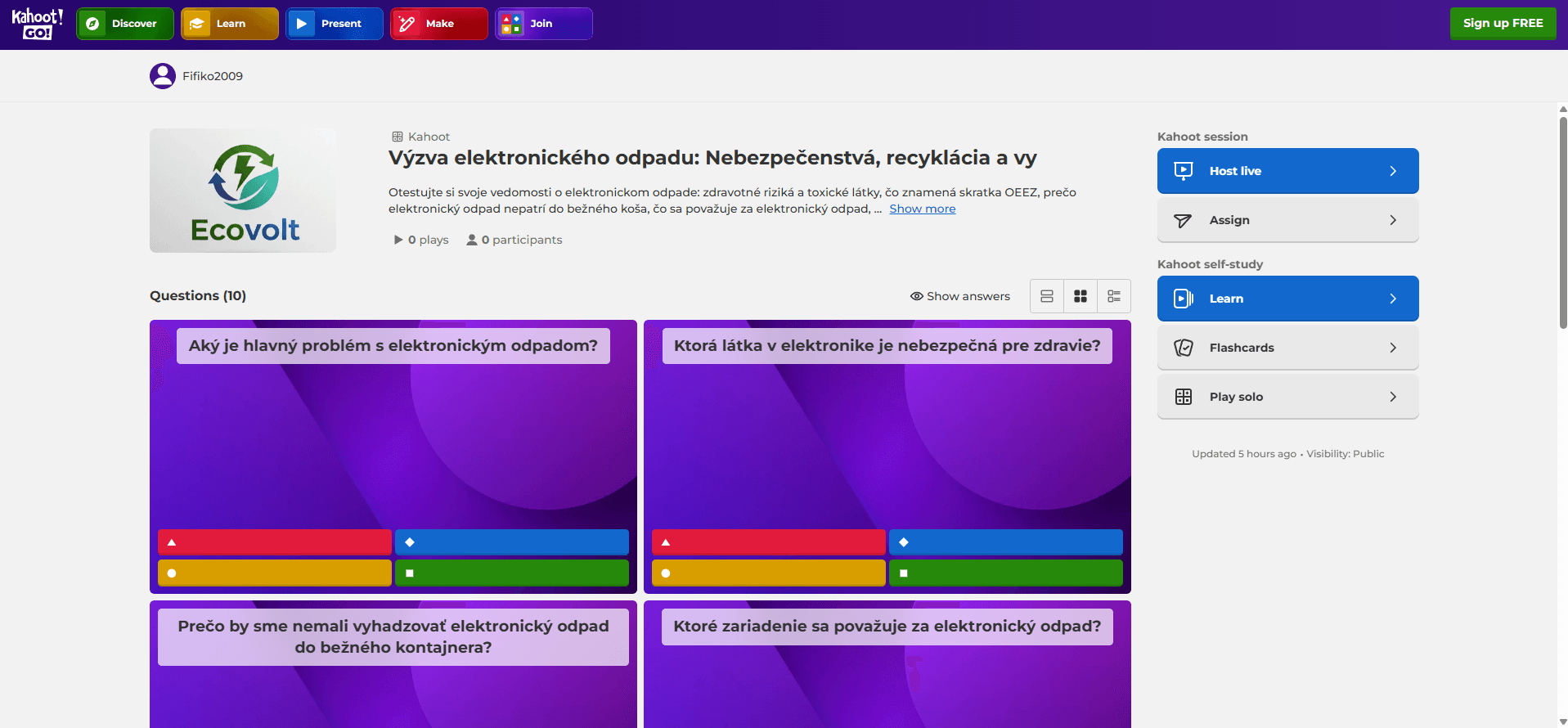
Task: Click the Join shapes icon
Action: [x=511, y=24]
